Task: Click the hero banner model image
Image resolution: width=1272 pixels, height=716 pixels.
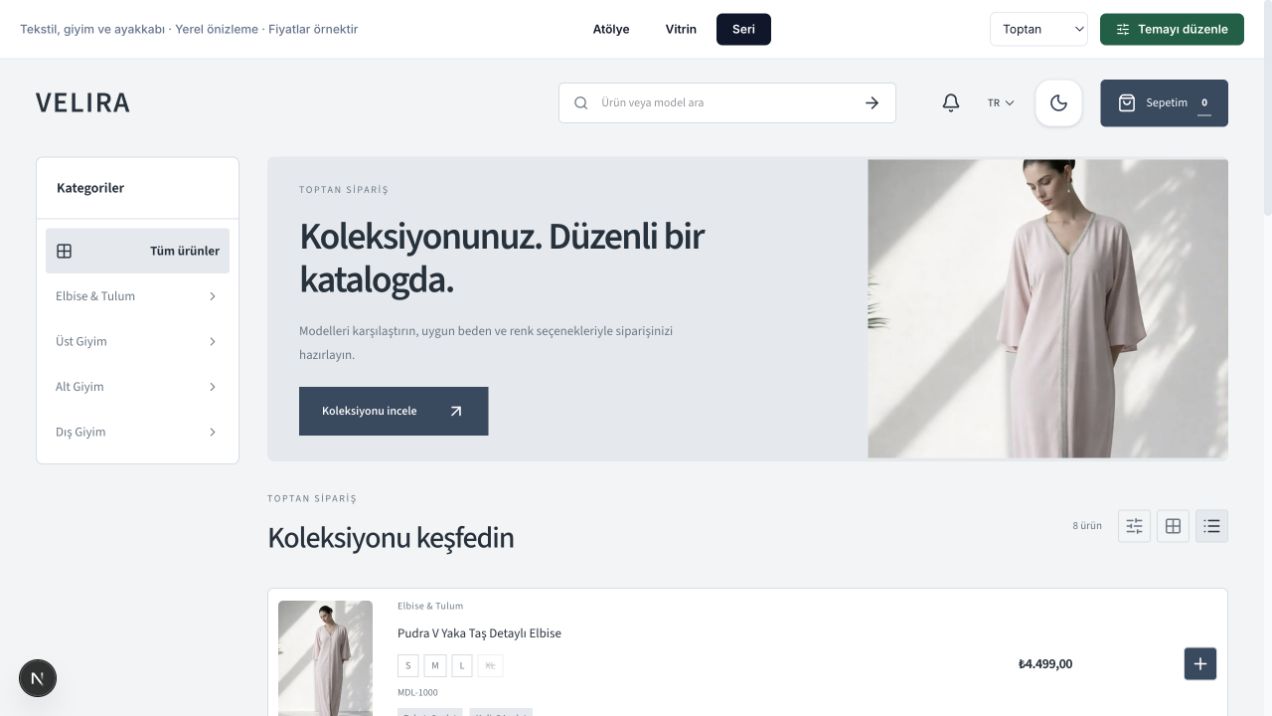Action: coord(1047,309)
